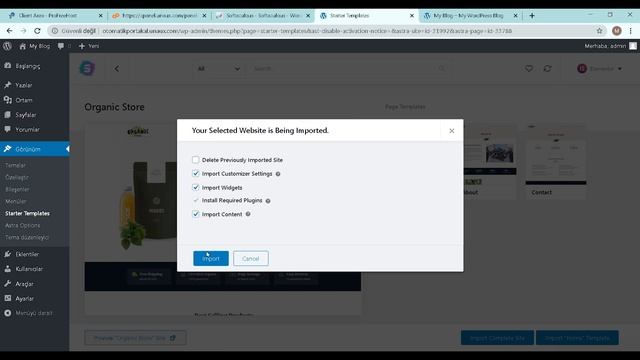Switch to the Client Area browser tab
640x360 pixels.
point(55,16)
